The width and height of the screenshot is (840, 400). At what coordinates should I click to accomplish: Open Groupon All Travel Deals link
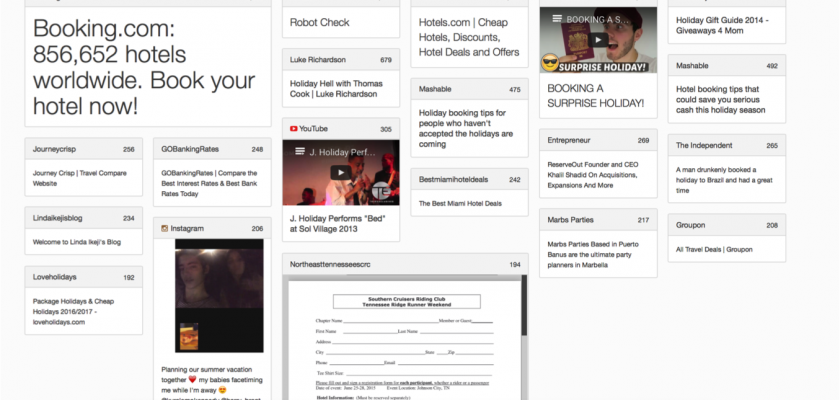click(x=714, y=249)
